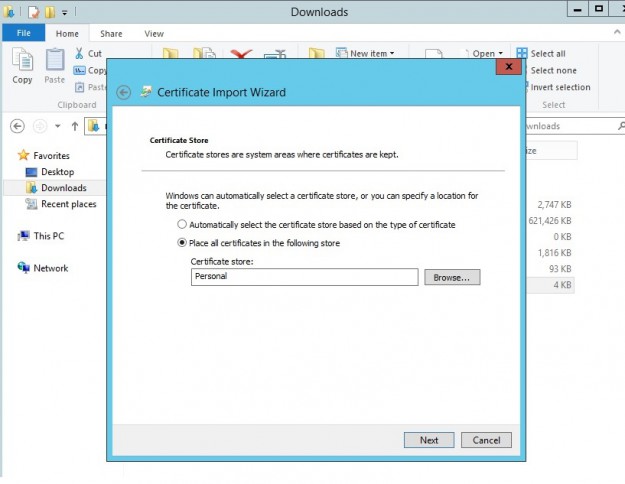Click the Paste clipboard icon in ribbon
The width and height of the screenshot is (625, 484).
click(x=55, y=60)
